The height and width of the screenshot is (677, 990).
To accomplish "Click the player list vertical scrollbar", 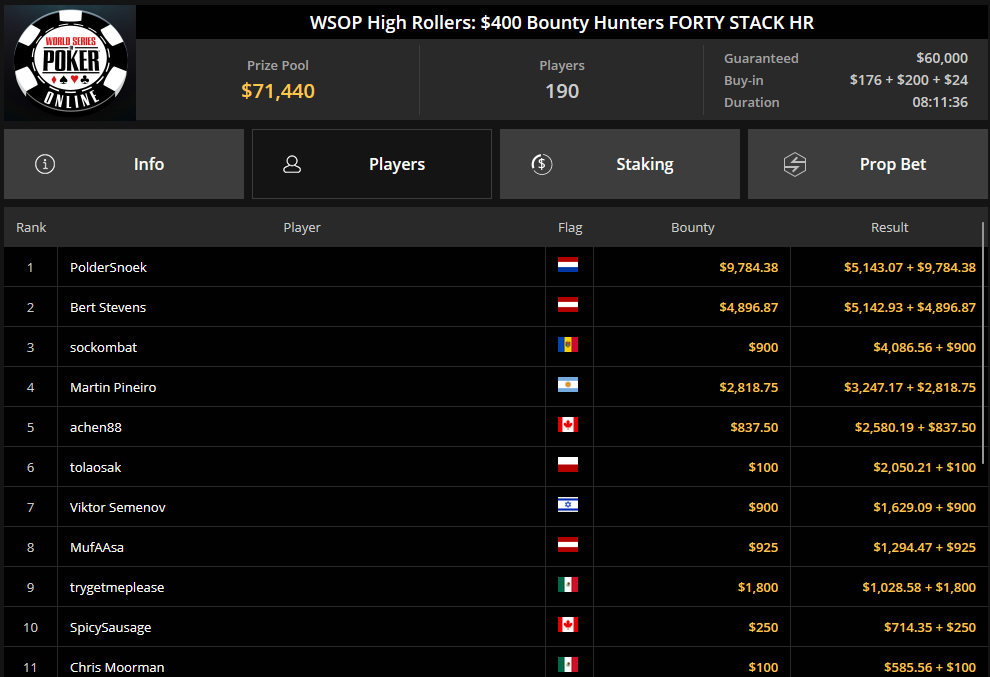I will click(x=983, y=344).
